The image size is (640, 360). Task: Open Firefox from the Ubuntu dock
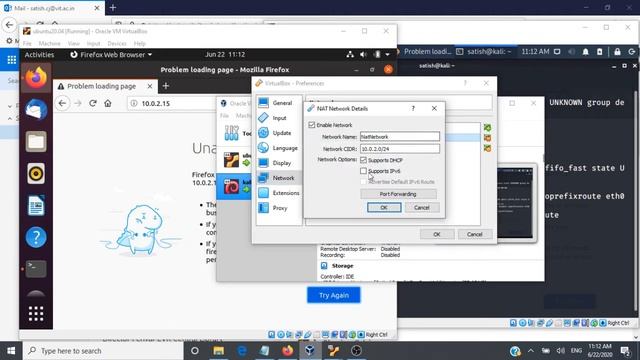tap(36, 78)
